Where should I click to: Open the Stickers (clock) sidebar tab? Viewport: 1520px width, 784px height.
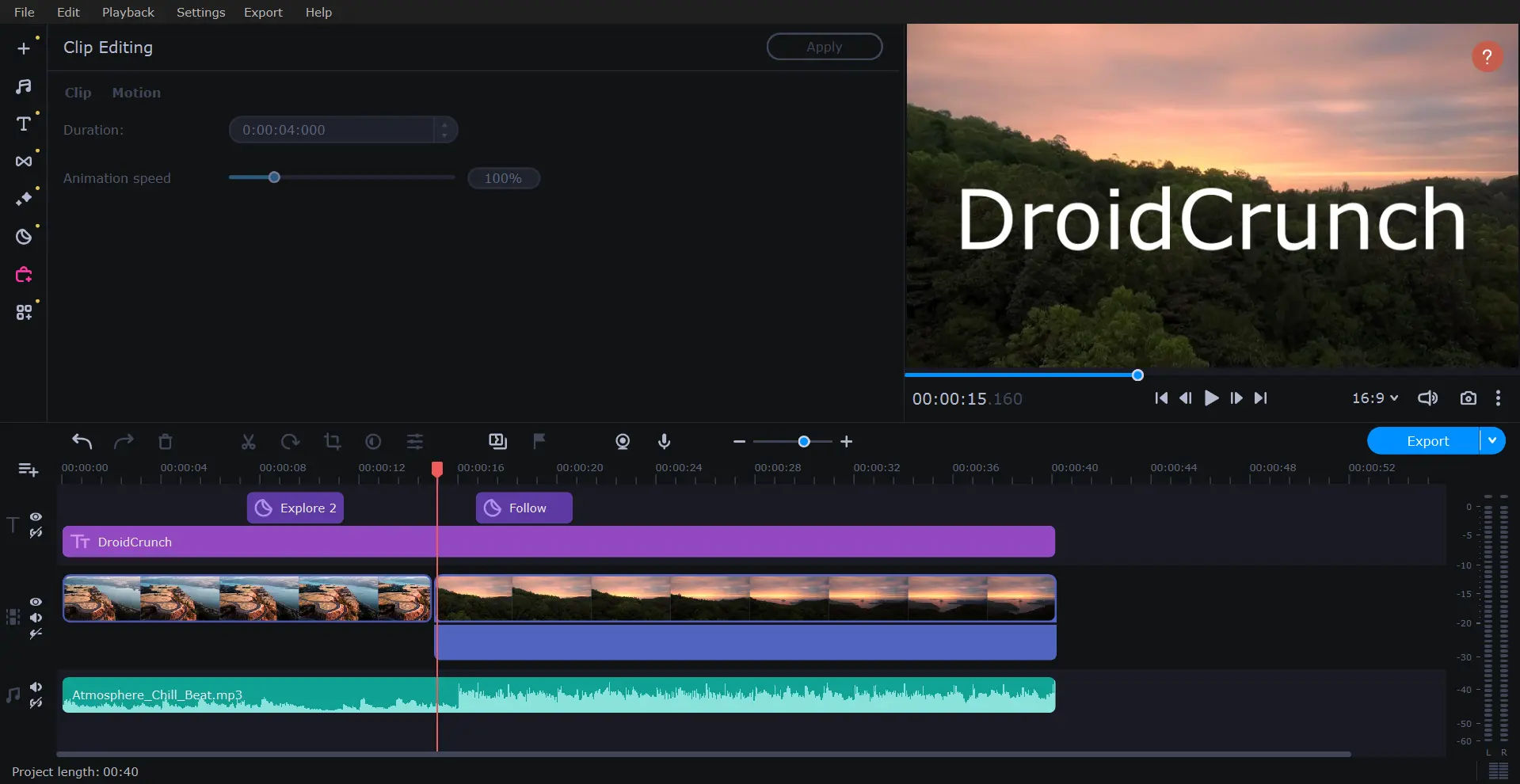24,237
